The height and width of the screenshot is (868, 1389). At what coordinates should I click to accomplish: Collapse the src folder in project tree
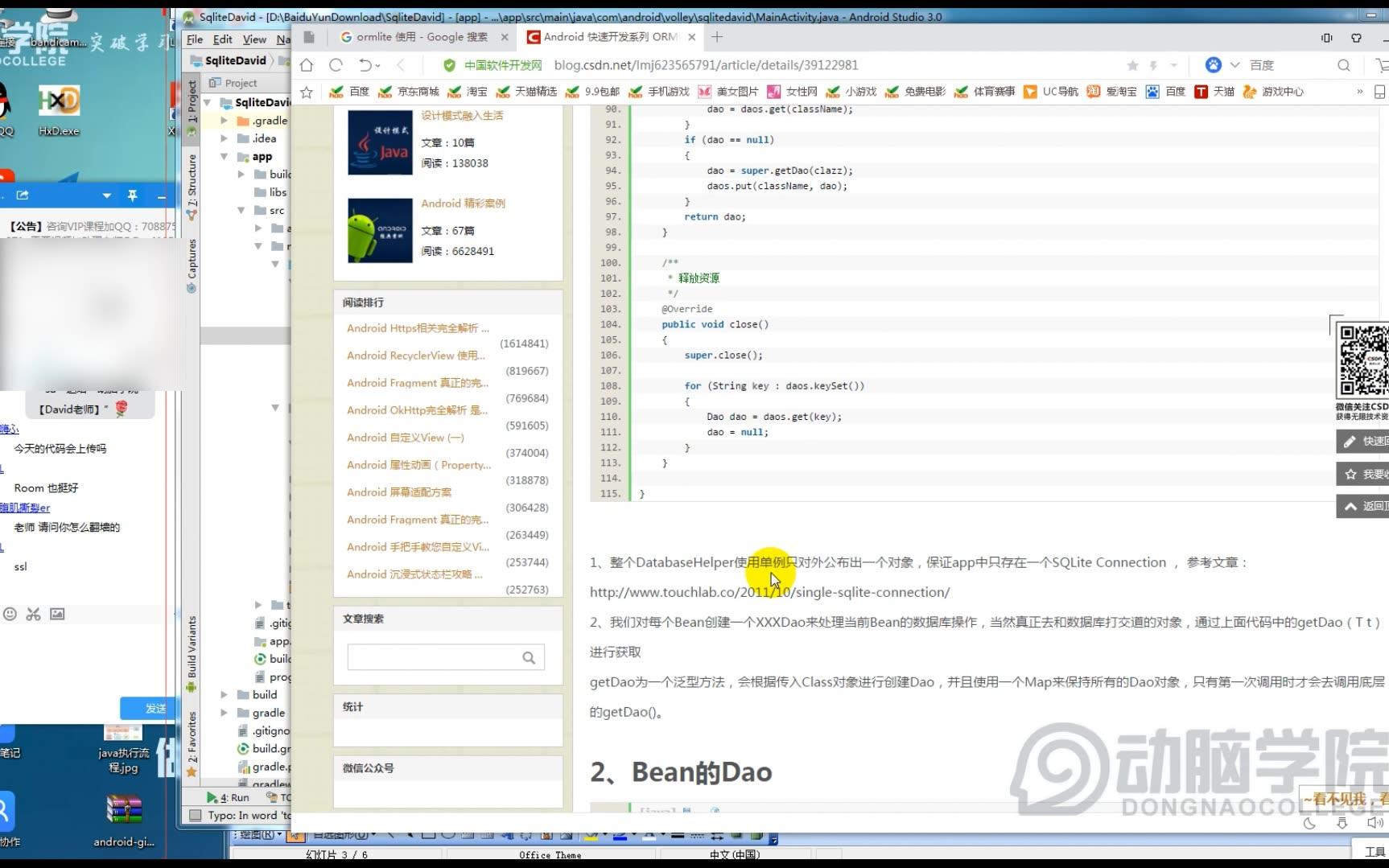point(241,211)
